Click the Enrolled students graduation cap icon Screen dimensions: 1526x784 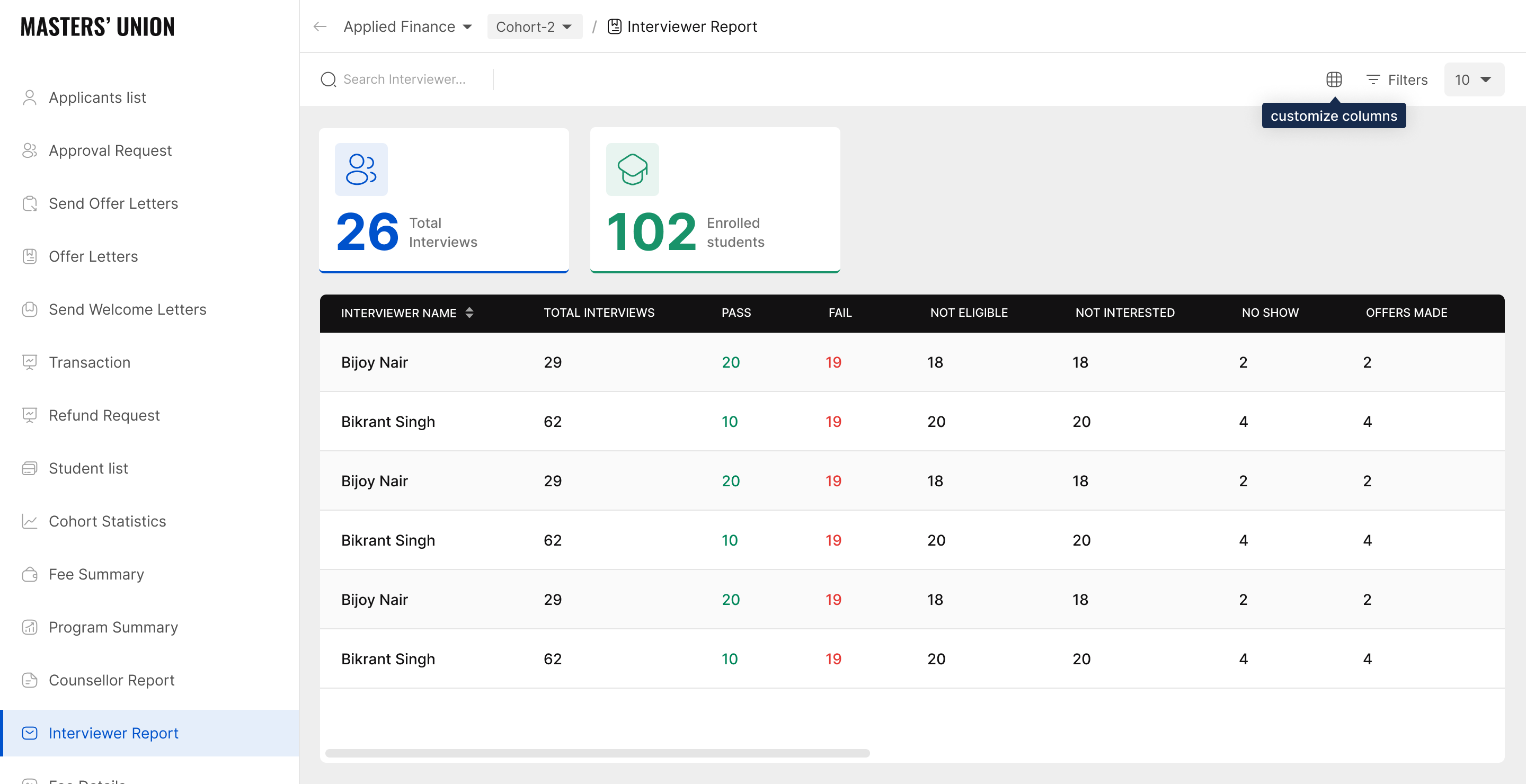(x=632, y=170)
